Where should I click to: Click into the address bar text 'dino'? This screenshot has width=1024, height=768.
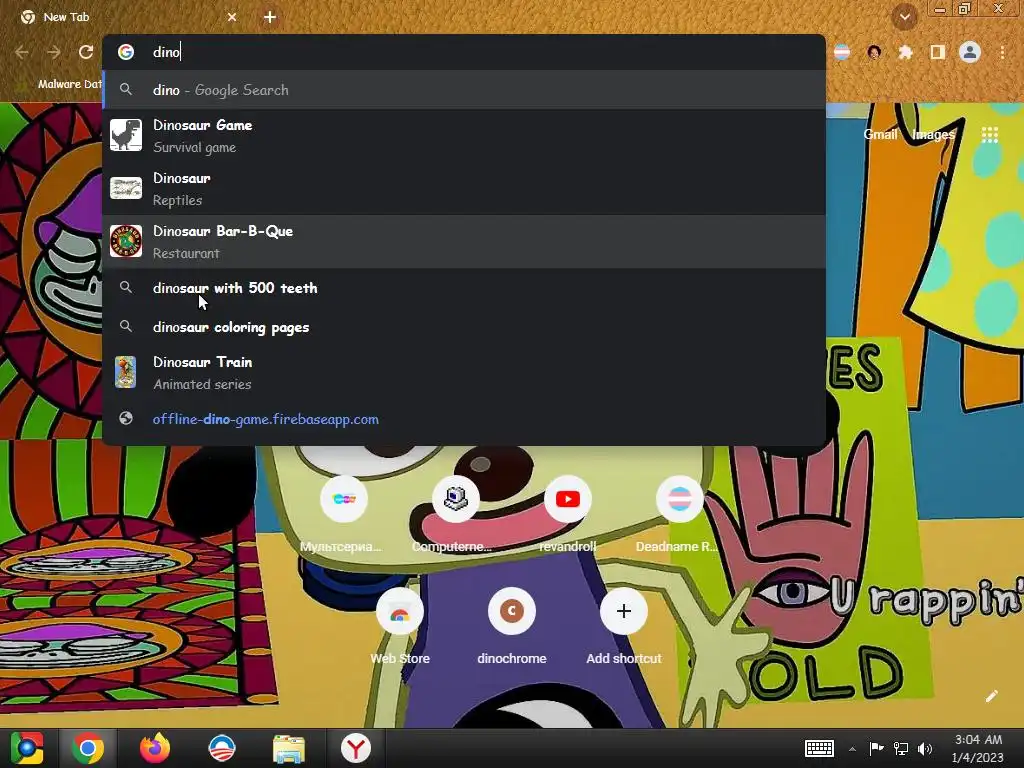[x=166, y=52]
